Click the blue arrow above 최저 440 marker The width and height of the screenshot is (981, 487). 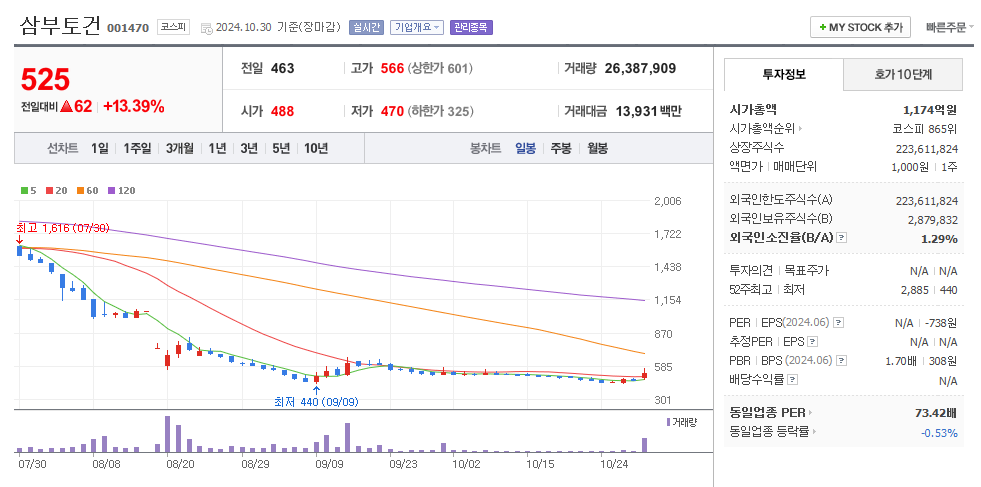tap(315, 390)
